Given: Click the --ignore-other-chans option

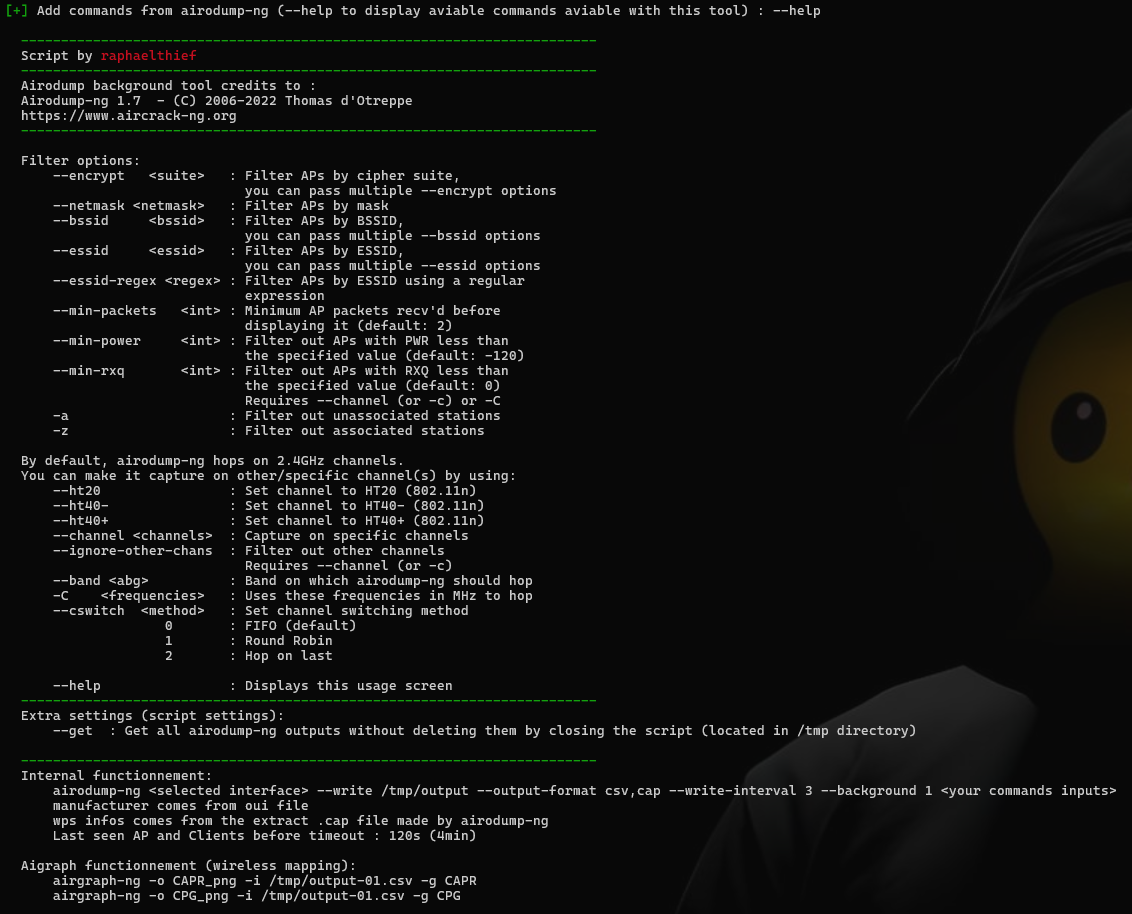Looking at the screenshot, I should click(132, 551).
